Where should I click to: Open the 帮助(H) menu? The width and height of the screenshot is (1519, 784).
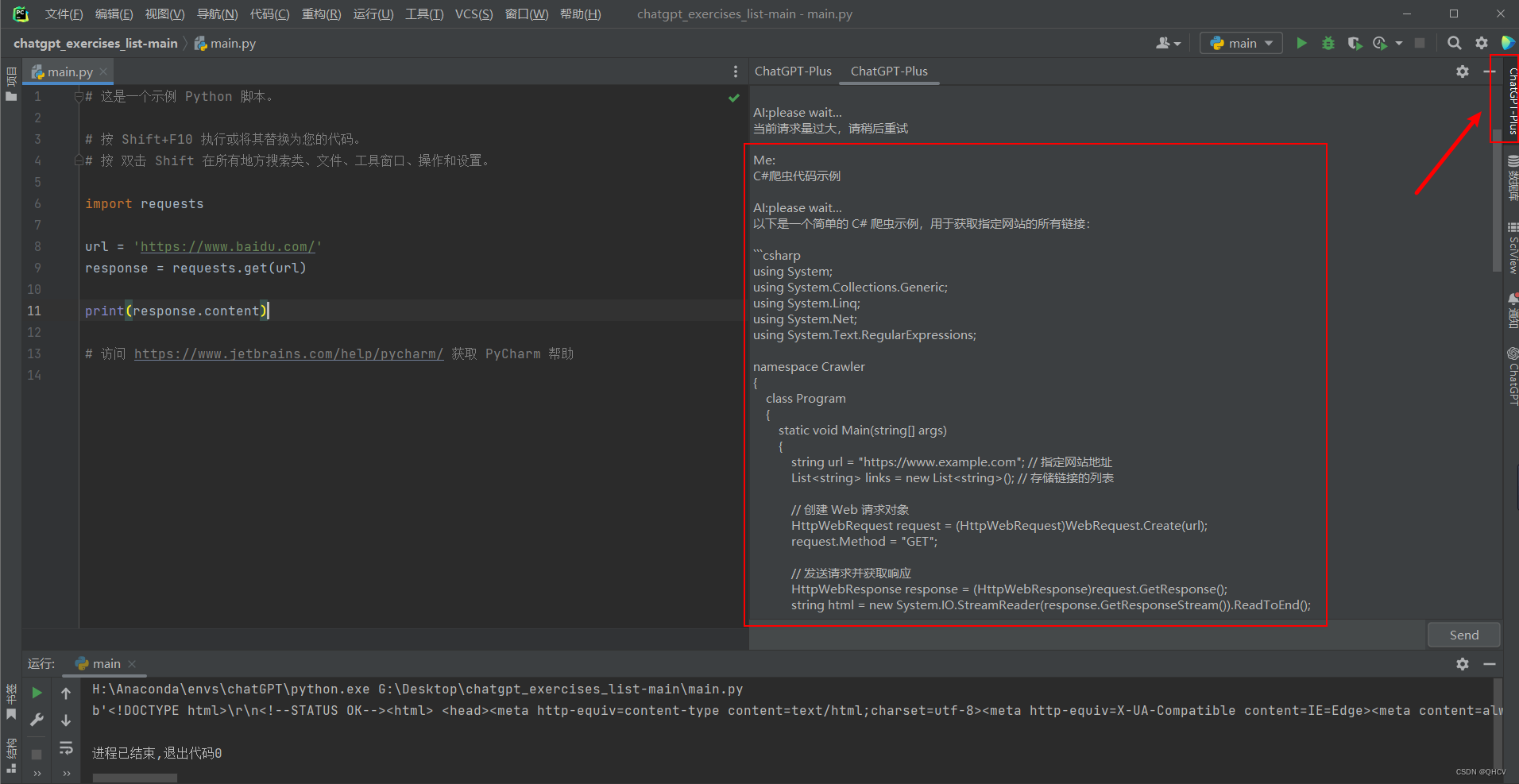pyautogui.click(x=580, y=14)
